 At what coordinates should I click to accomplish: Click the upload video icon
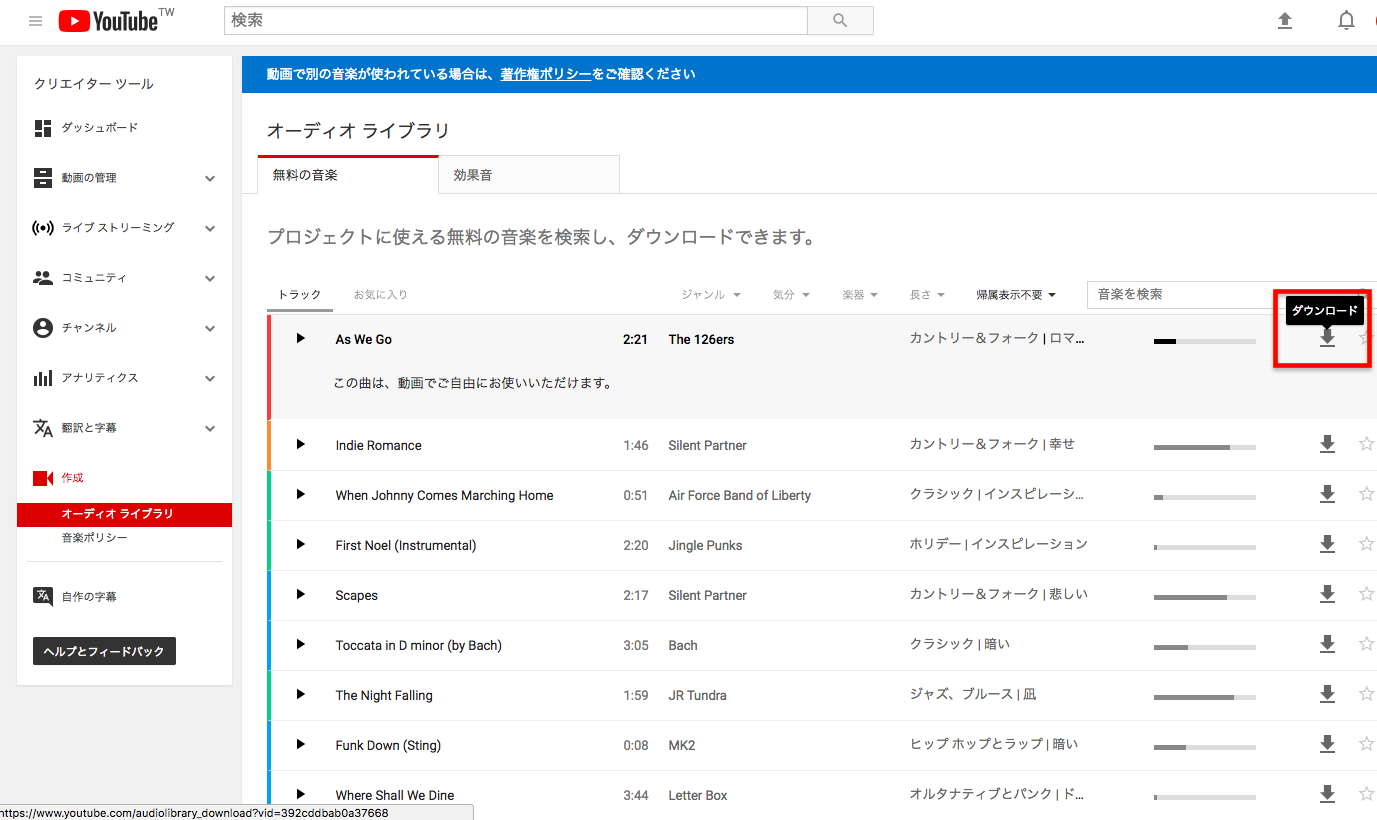tap(1285, 21)
